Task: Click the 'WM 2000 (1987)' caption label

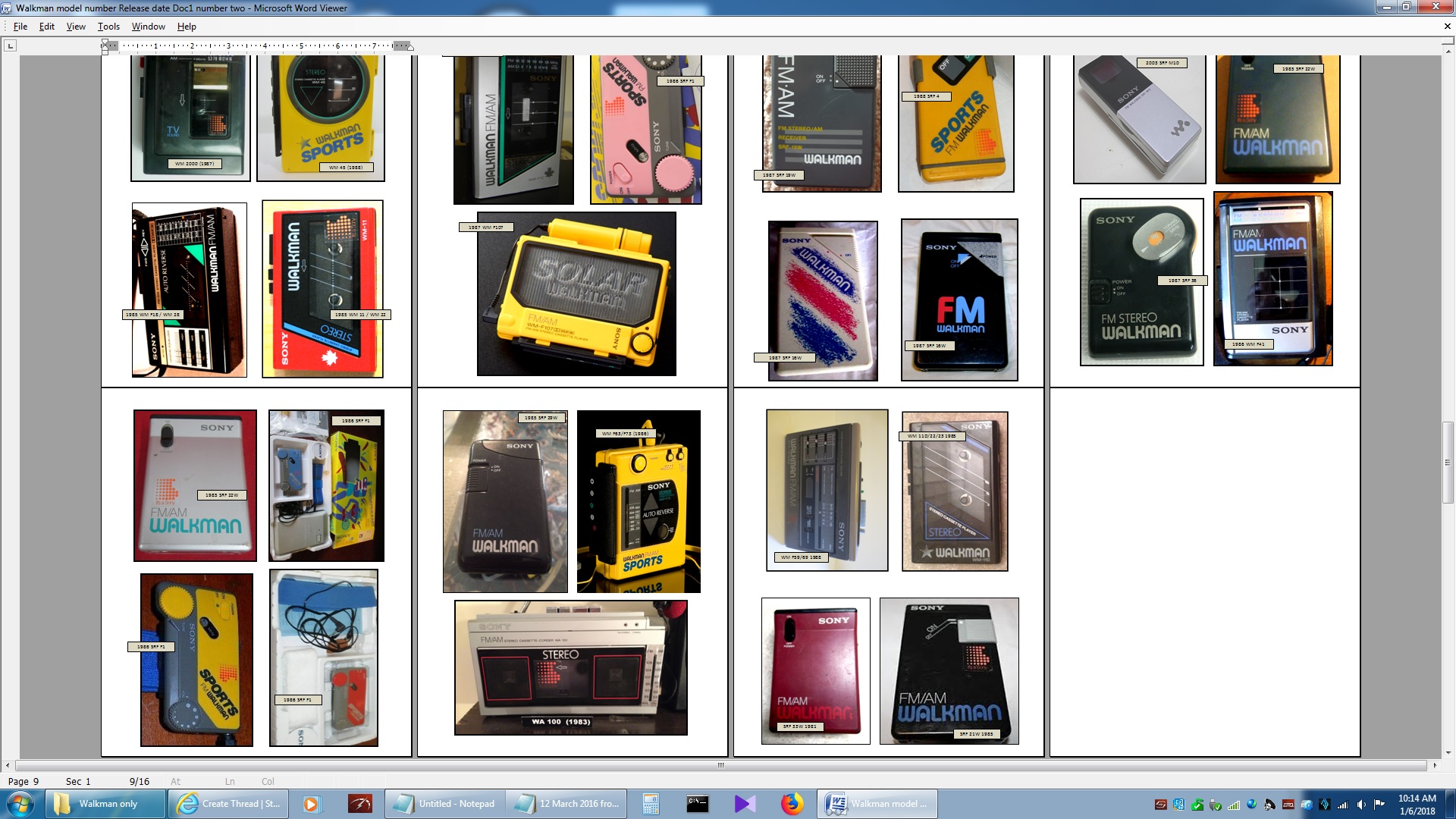Action: 195,164
